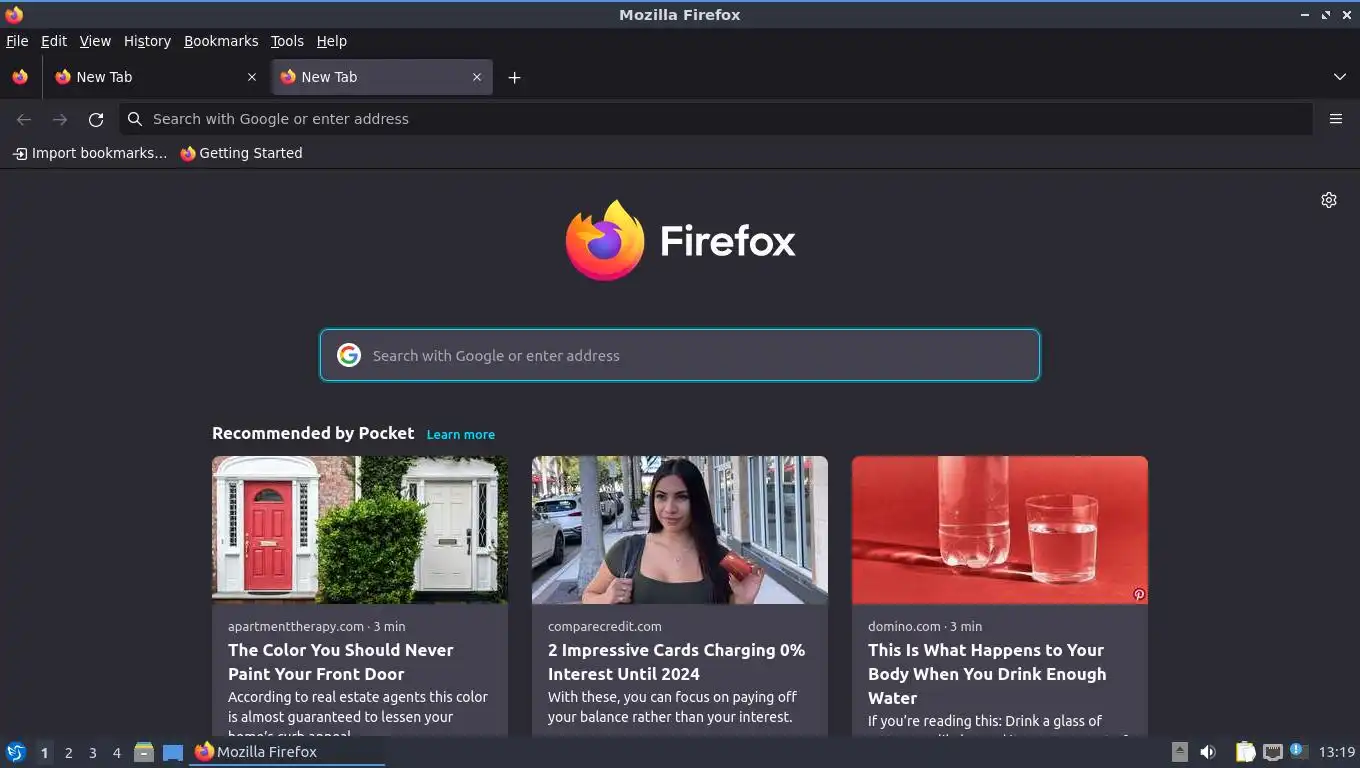
Task: Close the second active New Tab
Action: point(477,77)
